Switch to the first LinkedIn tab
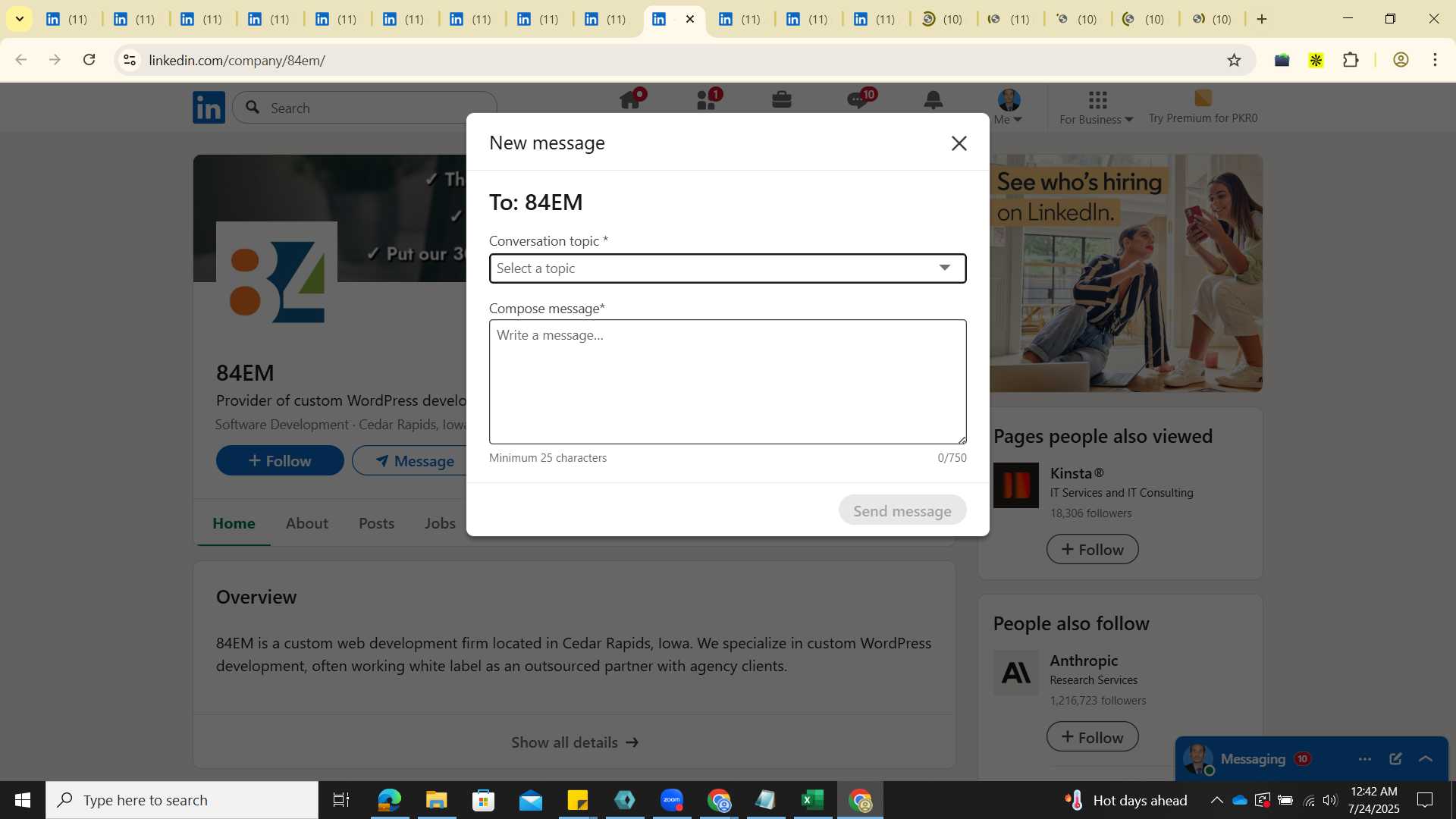The image size is (1456, 819). 67,19
